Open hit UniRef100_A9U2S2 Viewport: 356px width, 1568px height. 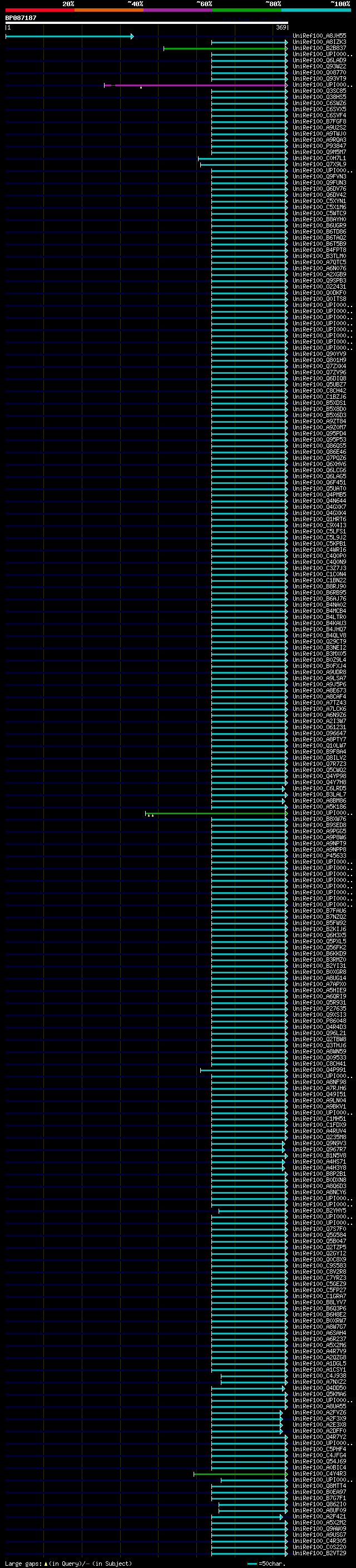coord(319,128)
